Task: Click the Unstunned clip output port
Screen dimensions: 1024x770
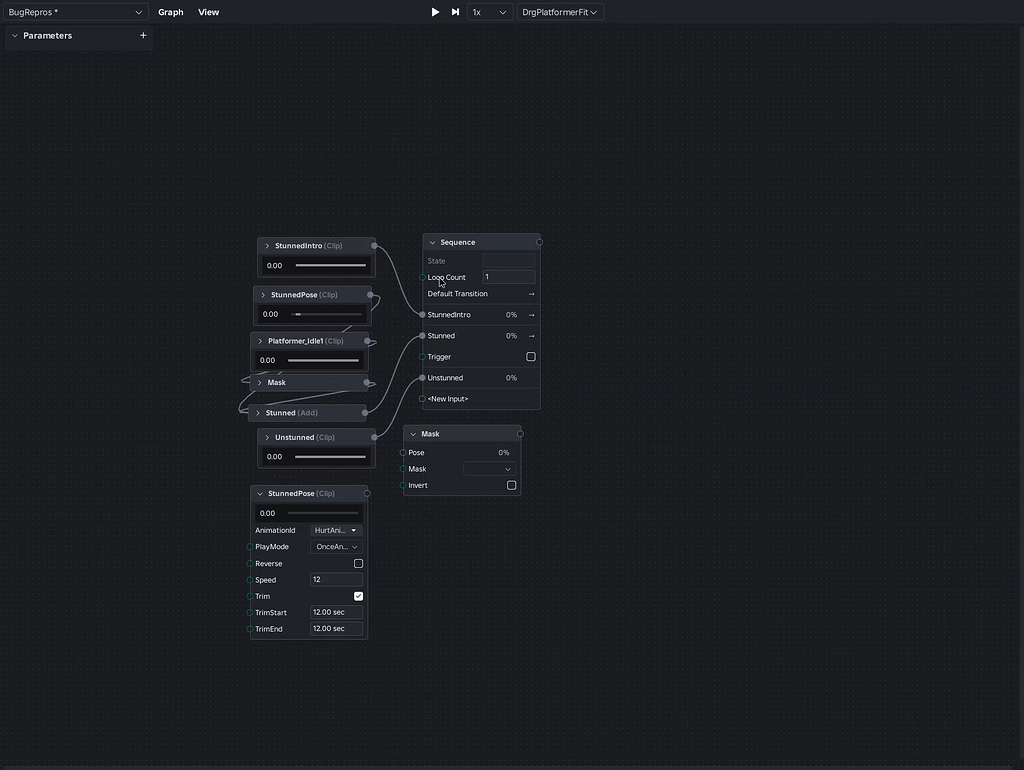Action: pos(374,437)
